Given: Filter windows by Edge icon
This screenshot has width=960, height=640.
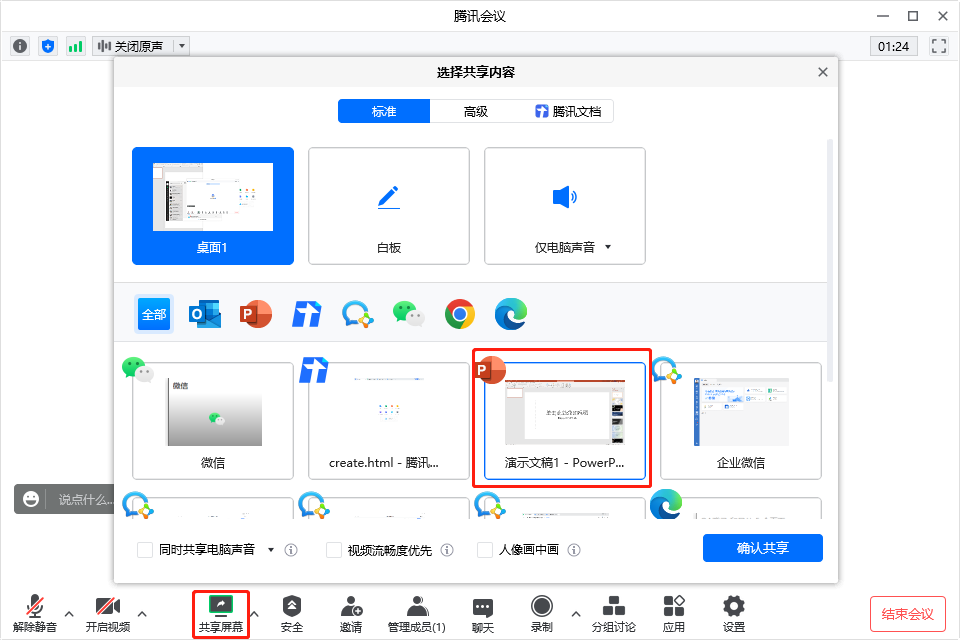Looking at the screenshot, I should tap(511, 314).
